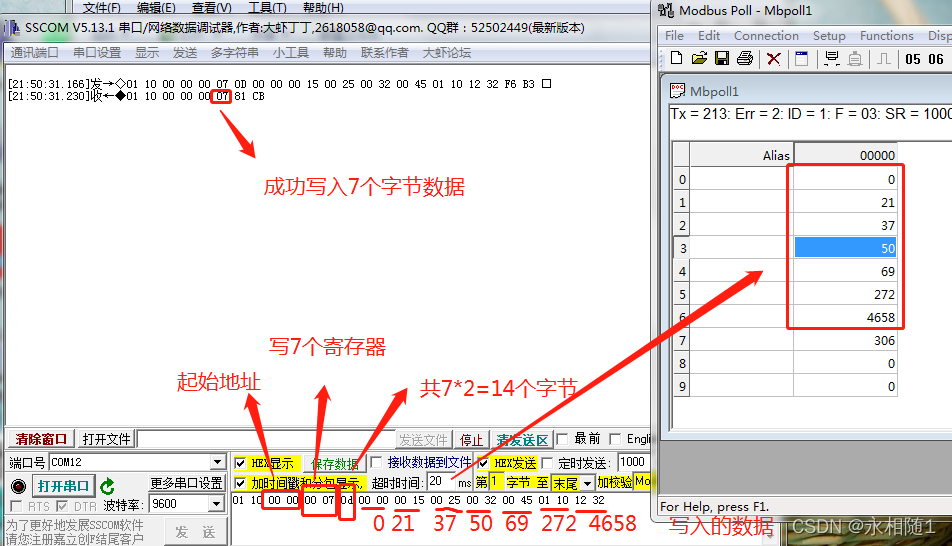Select Modbus Poll cell with value 272
The image size is (952, 546).
[845, 294]
